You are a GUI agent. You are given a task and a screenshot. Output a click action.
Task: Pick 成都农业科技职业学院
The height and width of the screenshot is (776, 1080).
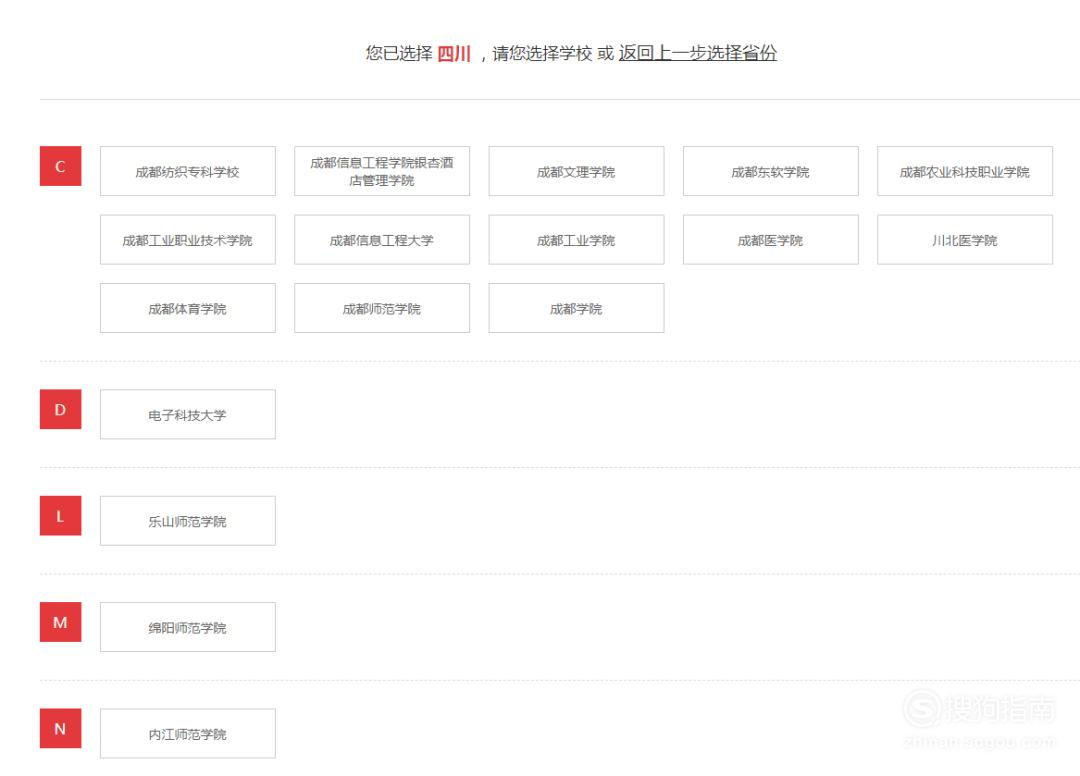[x=964, y=171]
